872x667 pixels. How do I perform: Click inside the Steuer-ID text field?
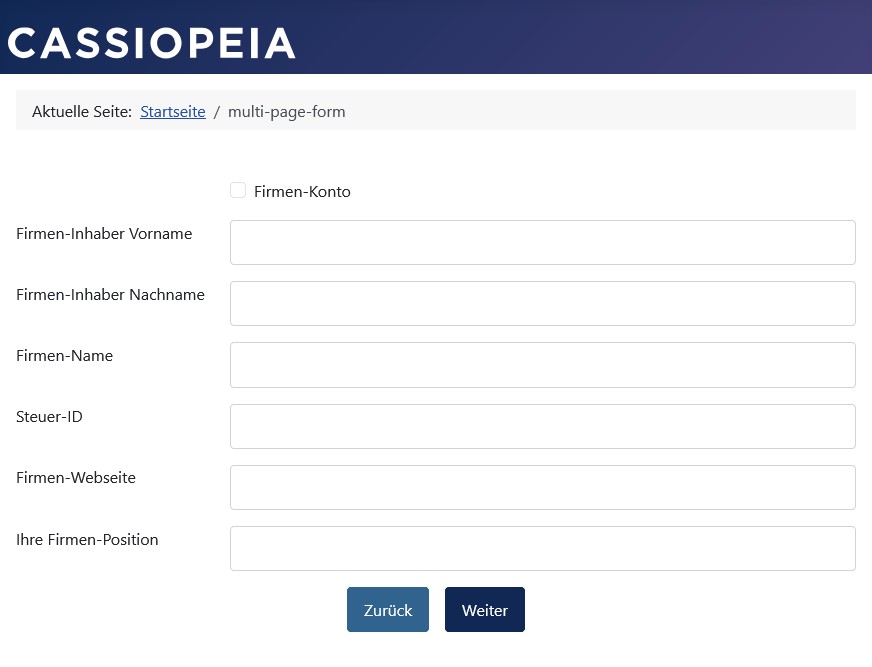coord(542,427)
